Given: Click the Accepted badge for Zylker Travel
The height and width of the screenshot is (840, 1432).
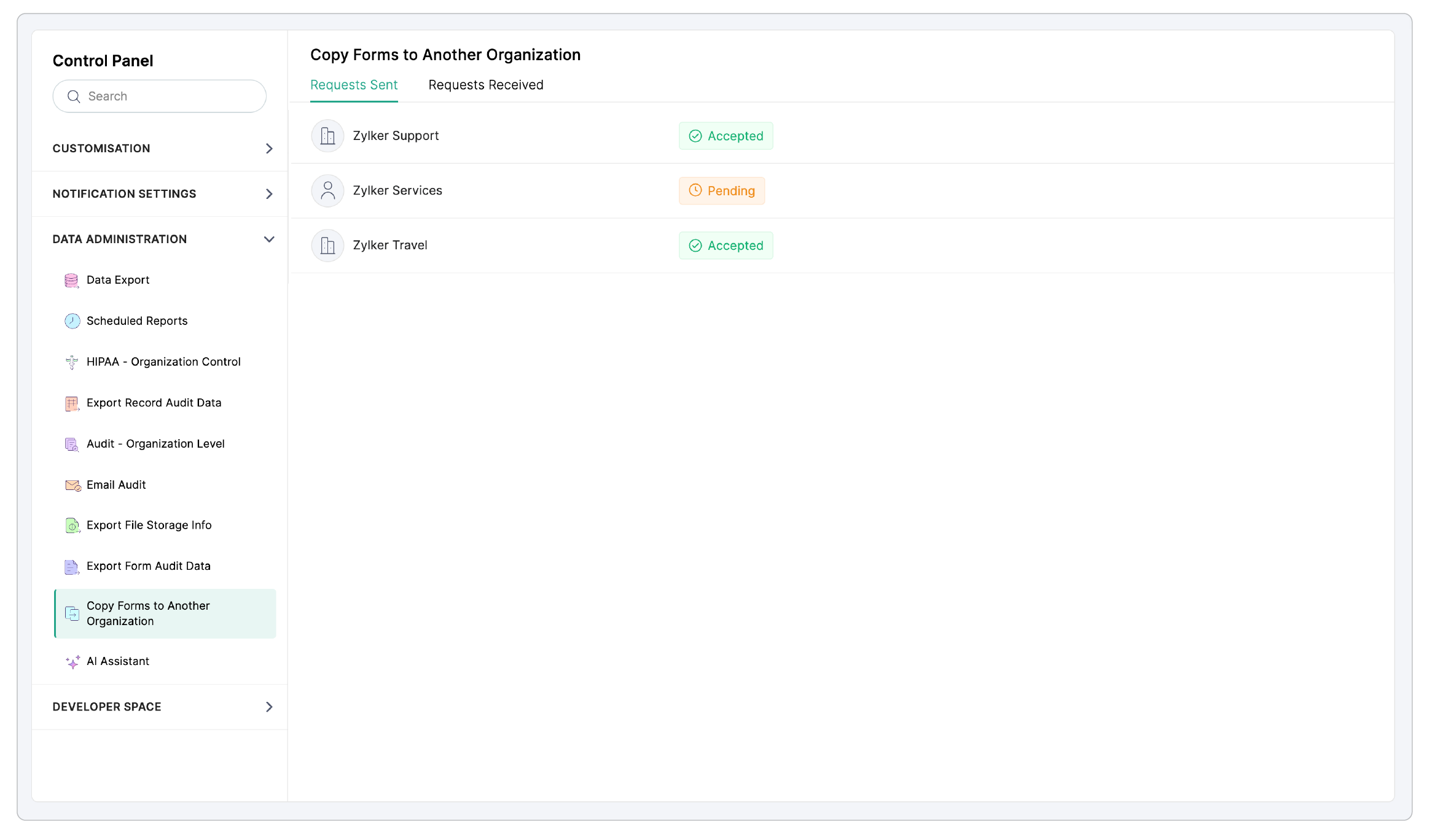Looking at the screenshot, I should click(x=726, y=246).
